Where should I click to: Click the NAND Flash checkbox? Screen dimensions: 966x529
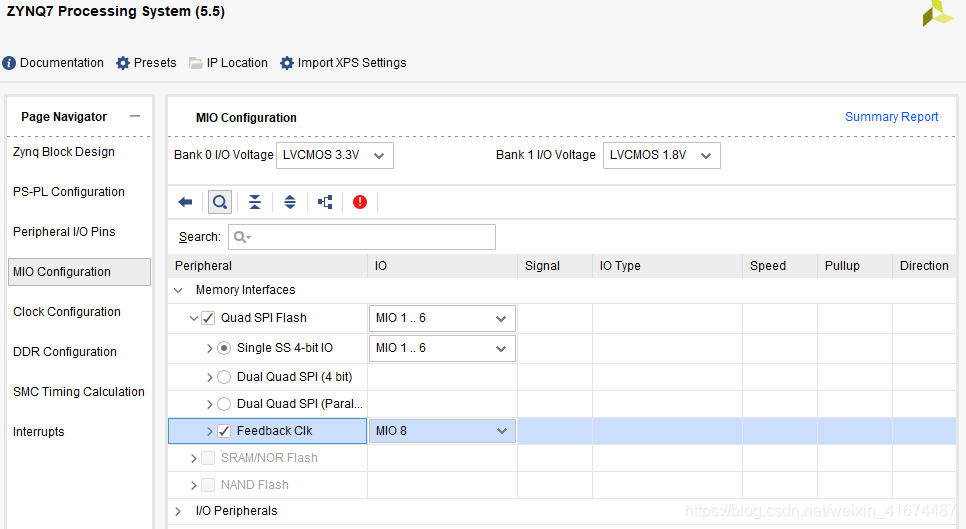click(x=208, y=485)
